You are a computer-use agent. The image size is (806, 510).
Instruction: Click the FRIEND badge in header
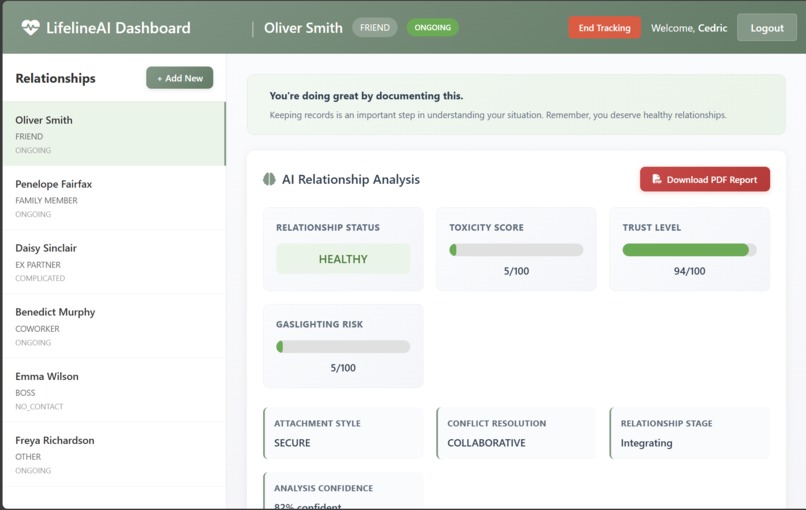(375, 27)
